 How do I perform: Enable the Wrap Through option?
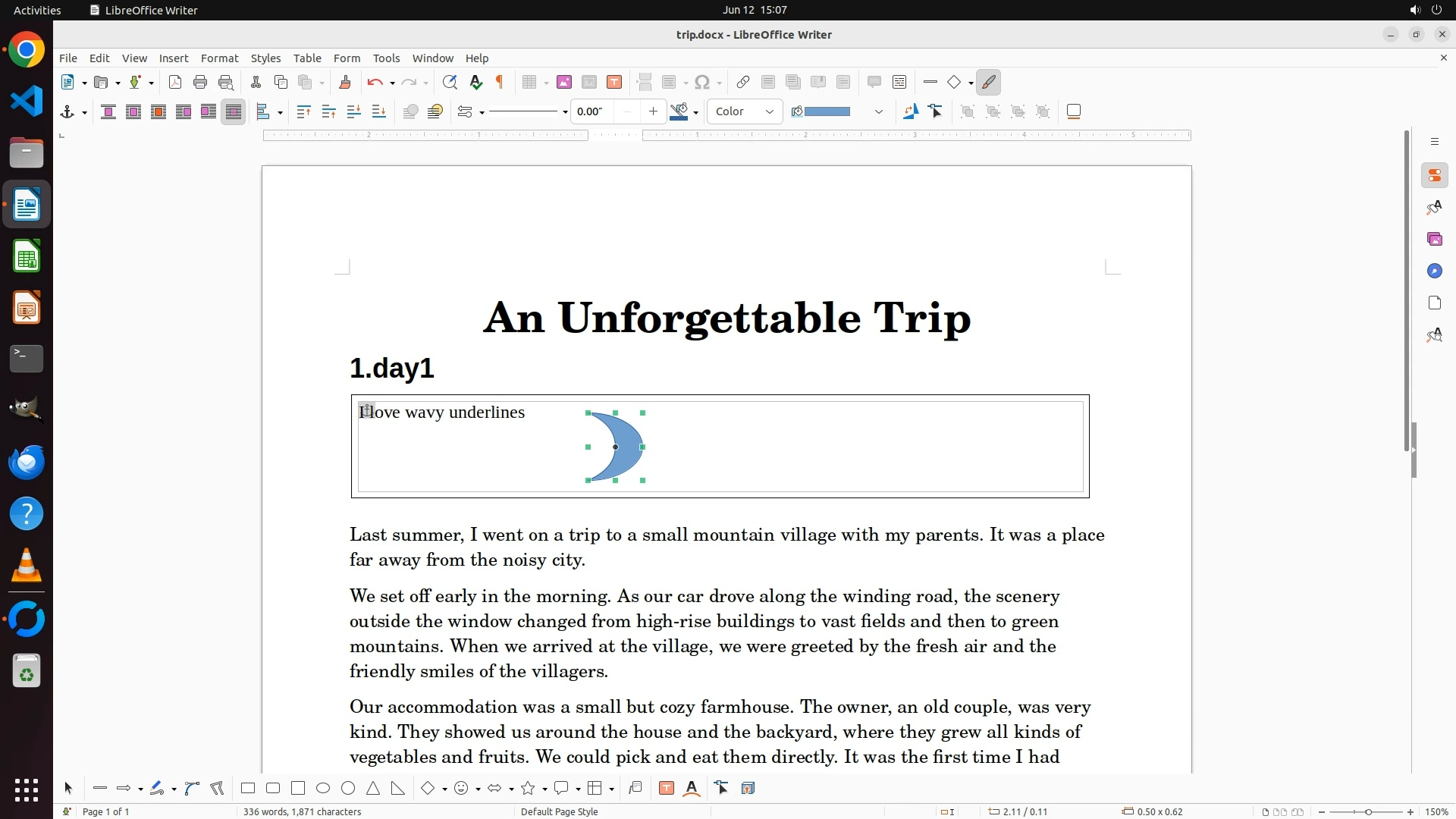click(x=234, y=111)
